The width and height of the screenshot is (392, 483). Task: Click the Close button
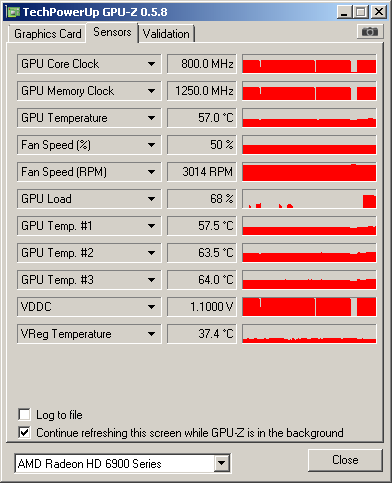(x=345, y=460)
